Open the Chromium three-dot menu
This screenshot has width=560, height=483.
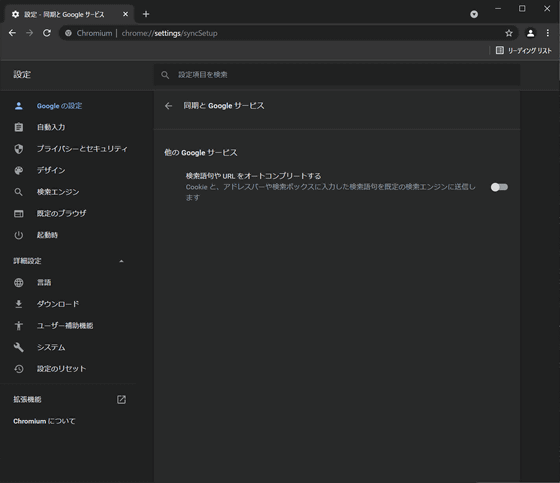click(x=548, y=33)
